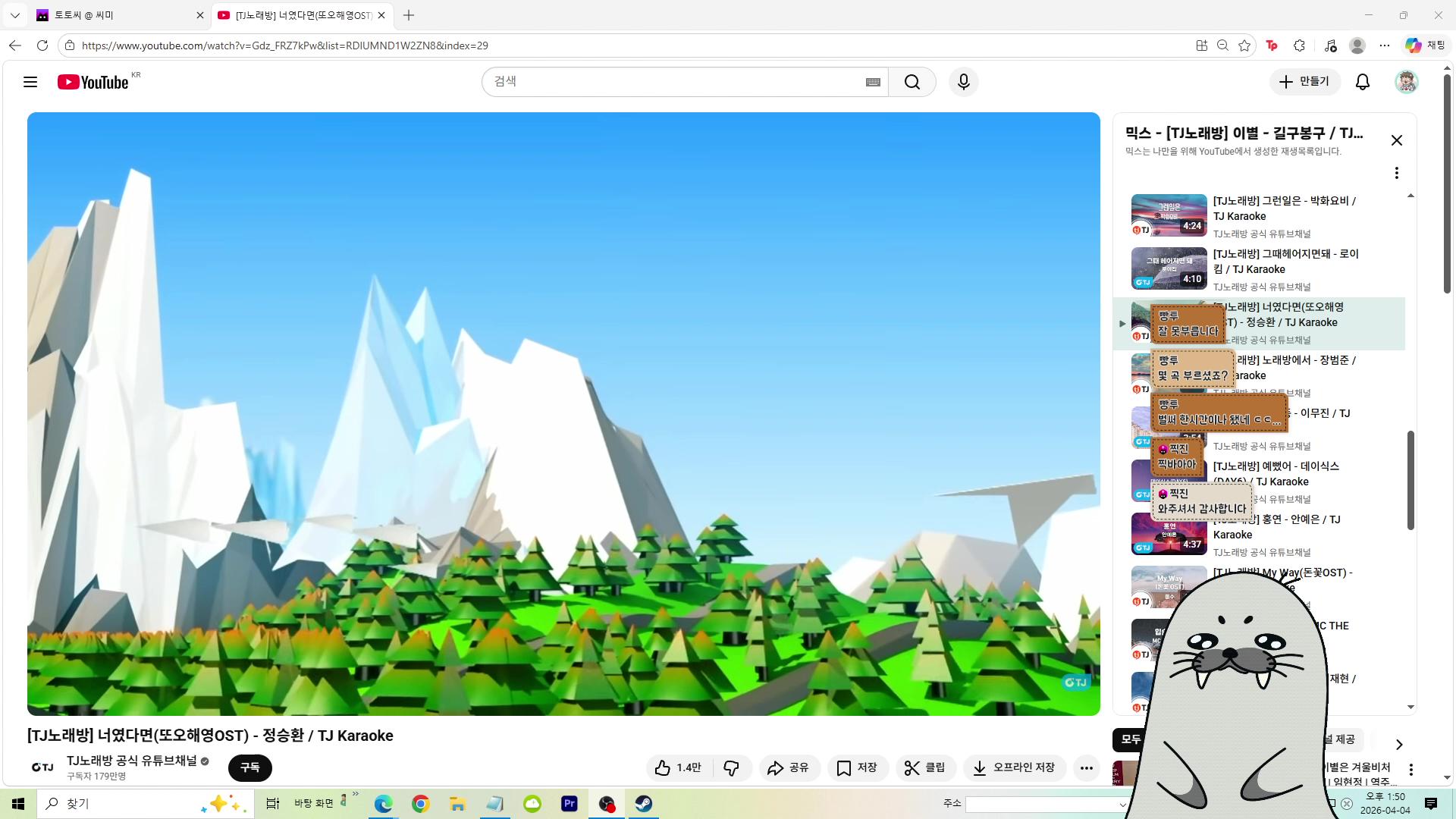Image resolution: width=1456 pixels, height=819 pixels.
Task: Open the 예뻤어 - 데이식스 playlist title
Action: (x=1276, y=473)
